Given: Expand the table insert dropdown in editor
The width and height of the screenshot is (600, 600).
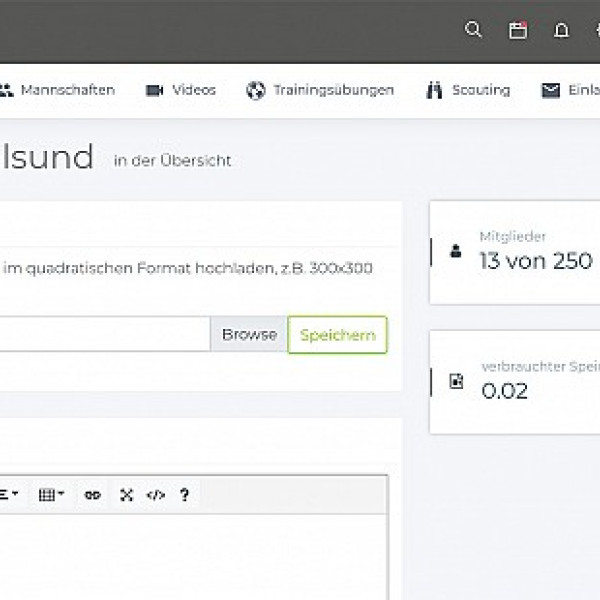Looking at the screenshot, I should 50,494.
